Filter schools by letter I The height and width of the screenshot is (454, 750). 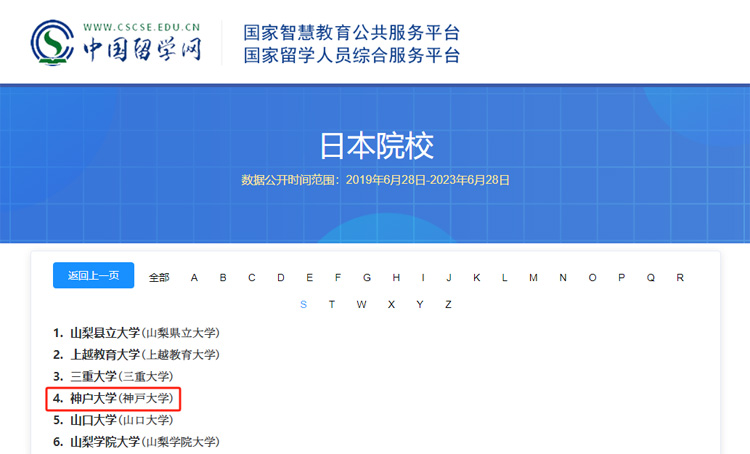click(423, 277)
